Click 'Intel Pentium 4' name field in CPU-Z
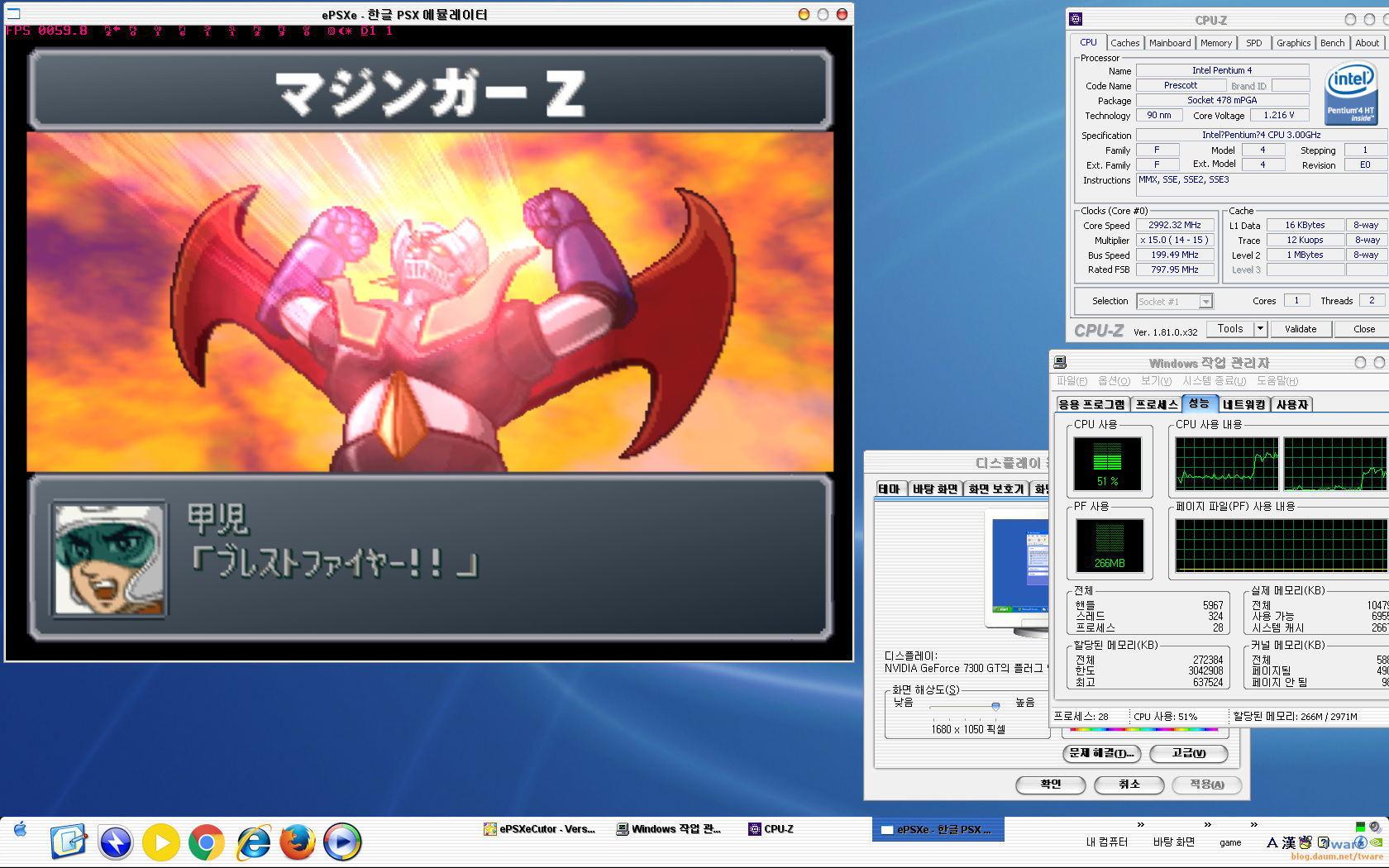This screenshot has height=868, width=1389. point(1222,70)
